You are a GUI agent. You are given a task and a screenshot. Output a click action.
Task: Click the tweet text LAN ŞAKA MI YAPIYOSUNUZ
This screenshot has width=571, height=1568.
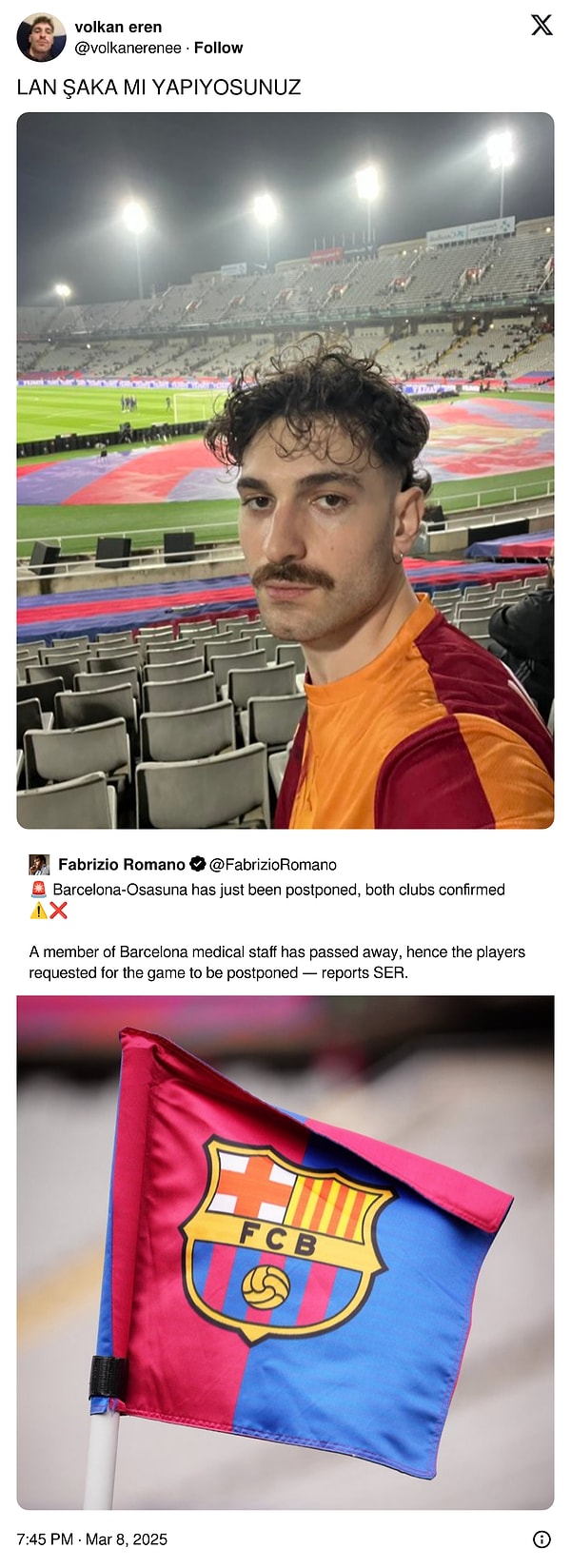point(159,88)
